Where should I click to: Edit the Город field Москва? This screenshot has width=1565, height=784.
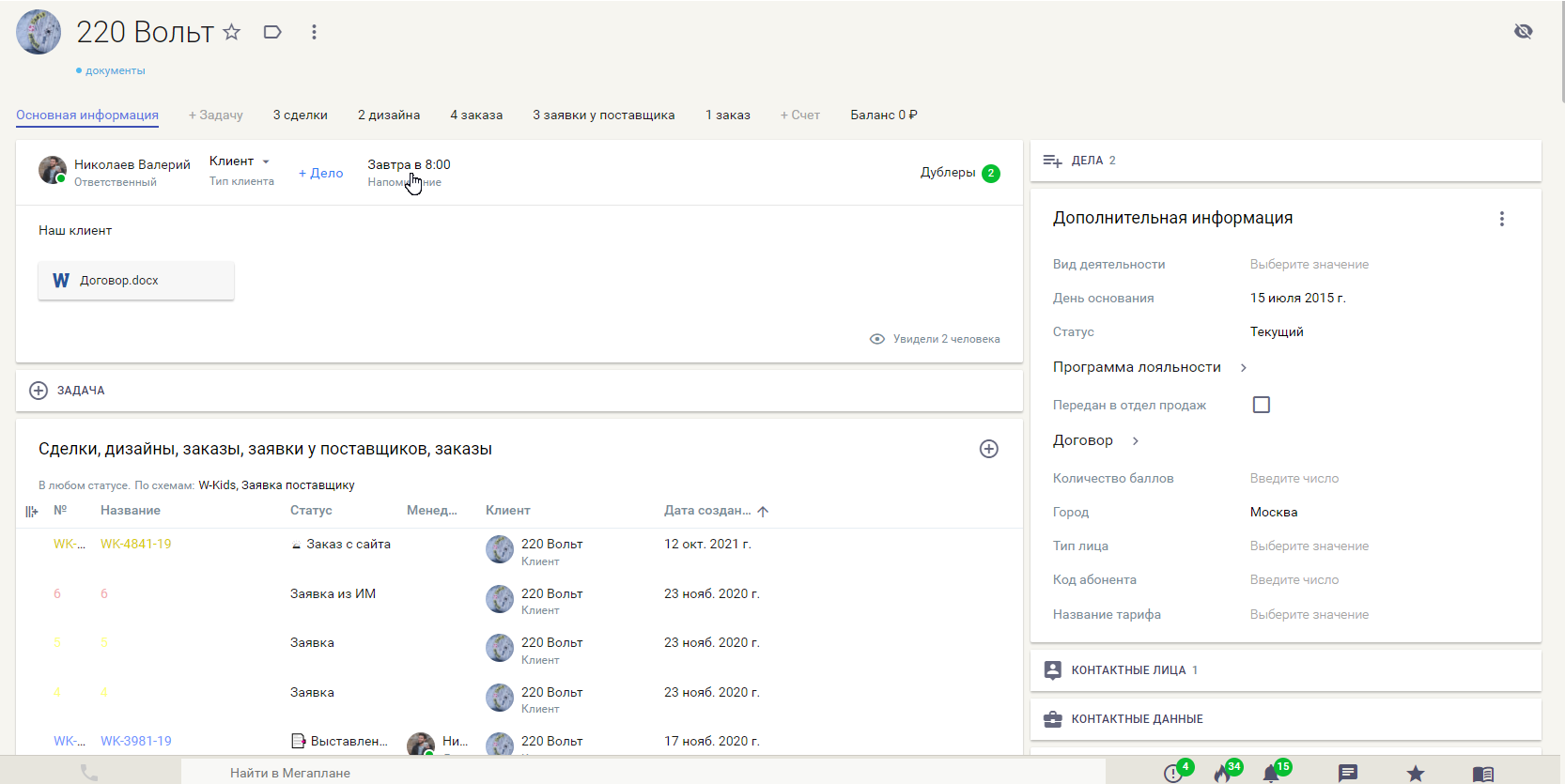click(x=1274, y=513)
